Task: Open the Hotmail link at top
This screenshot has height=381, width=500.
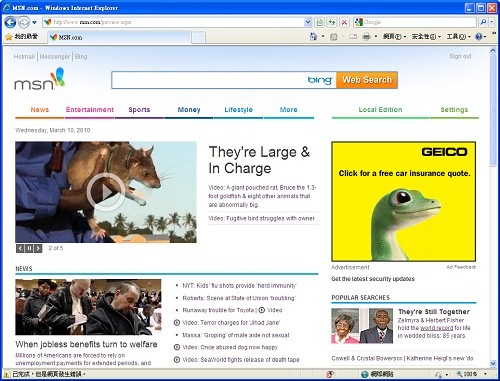Action: click(x=24, y=57)
